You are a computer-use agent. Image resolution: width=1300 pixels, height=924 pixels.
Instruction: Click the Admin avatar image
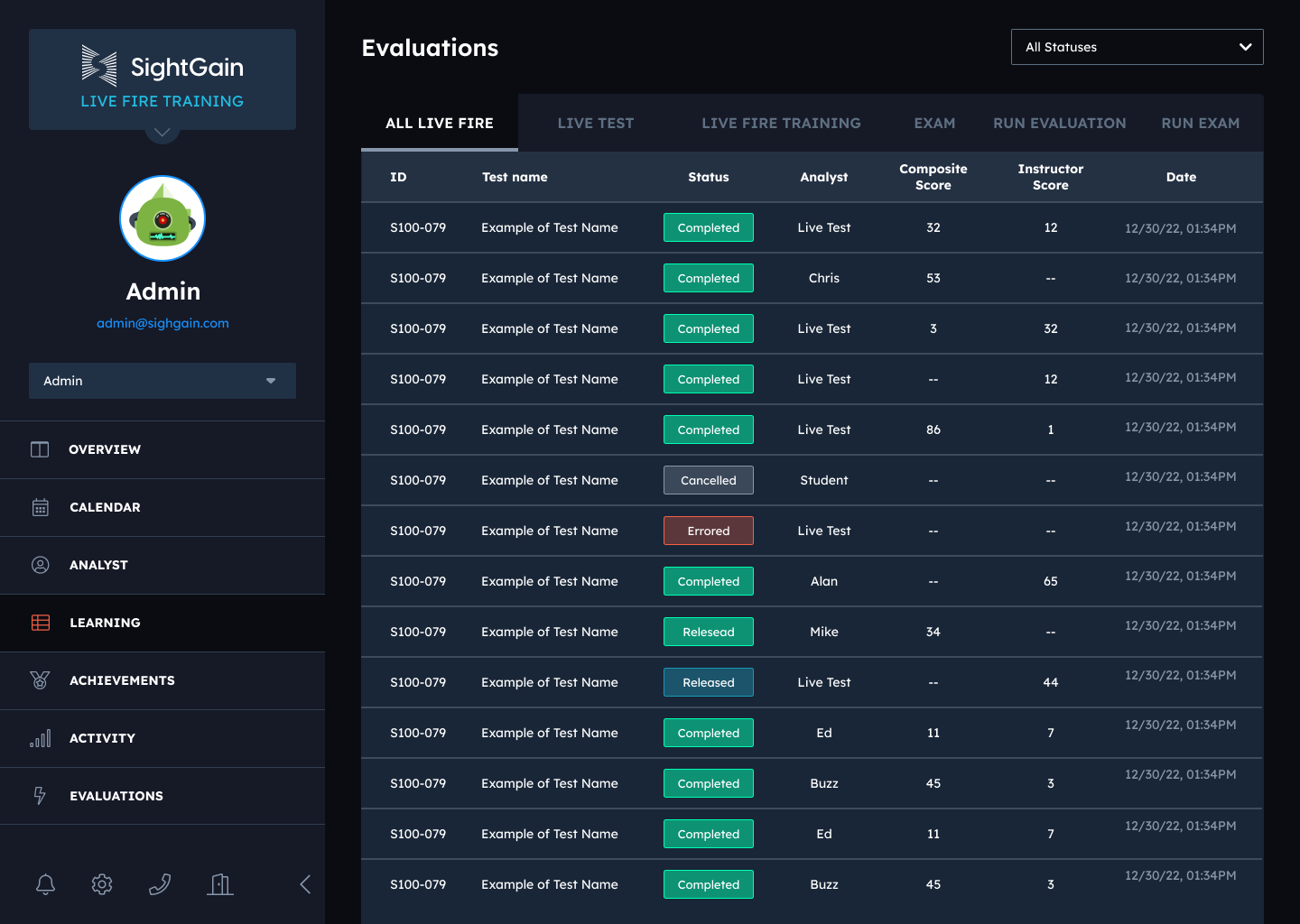pos(162,218)
